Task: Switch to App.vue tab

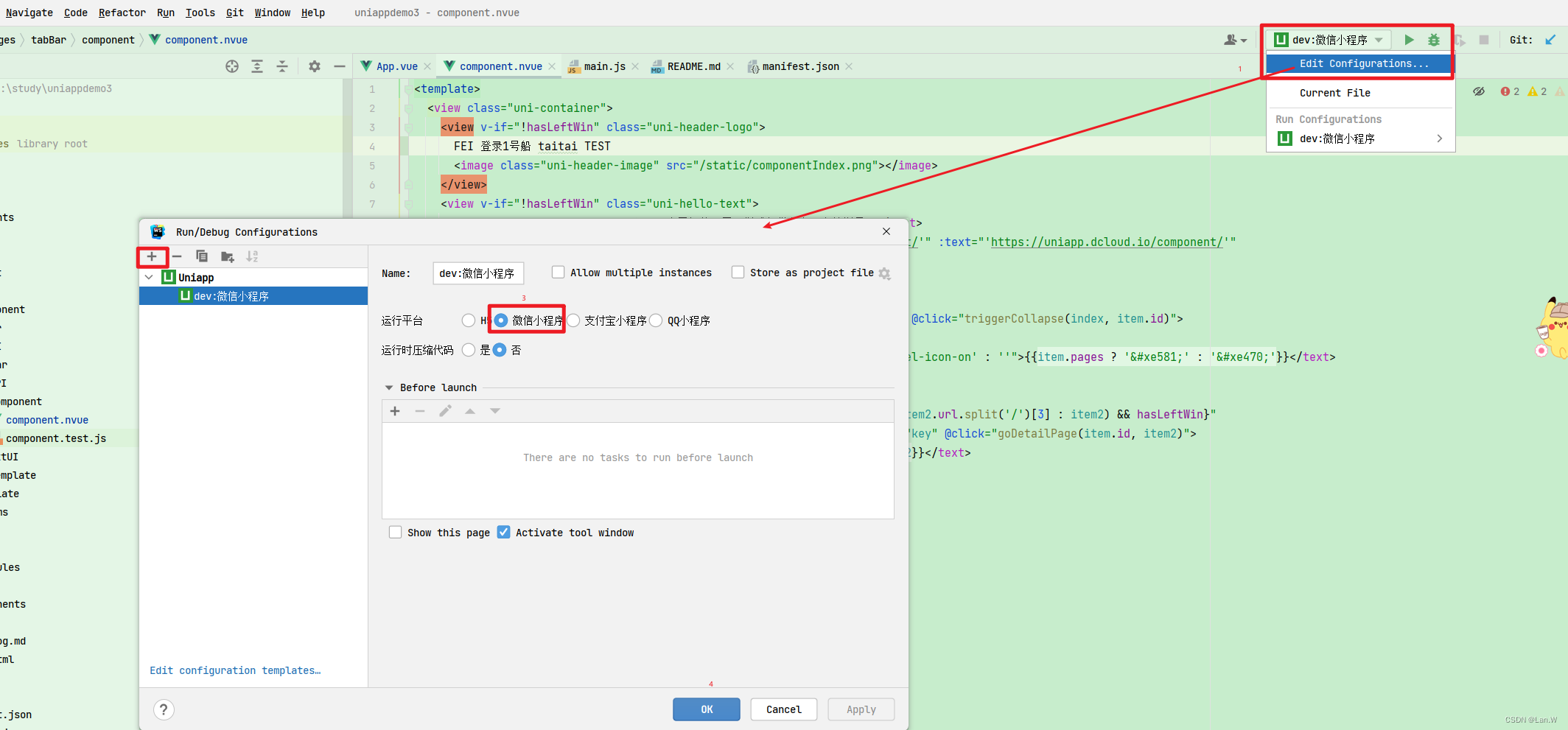Action: [x=397, y=66]
